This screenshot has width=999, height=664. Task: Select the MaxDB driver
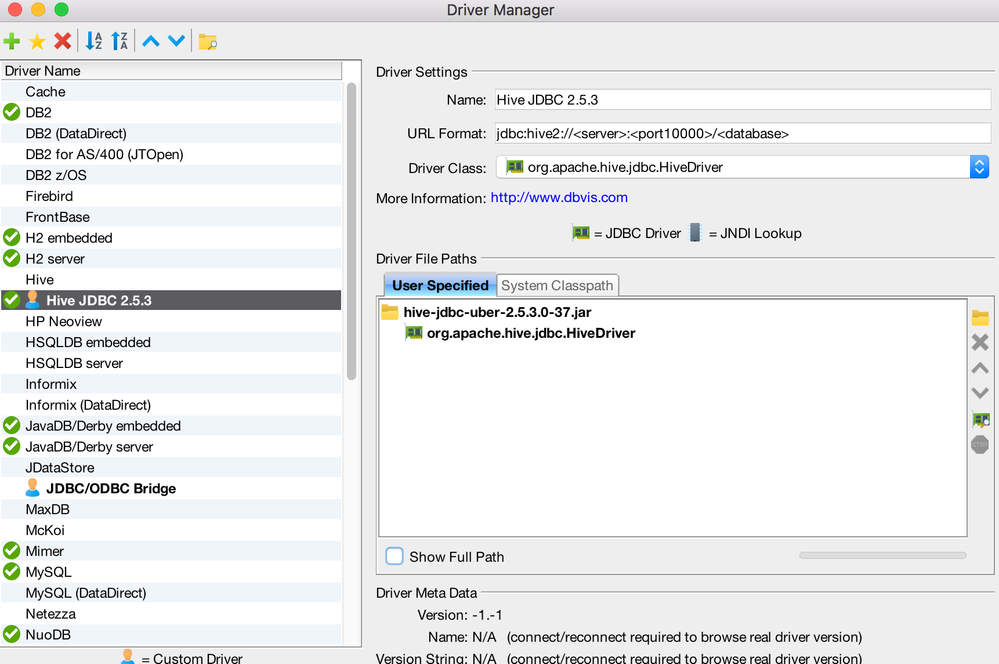171,509
